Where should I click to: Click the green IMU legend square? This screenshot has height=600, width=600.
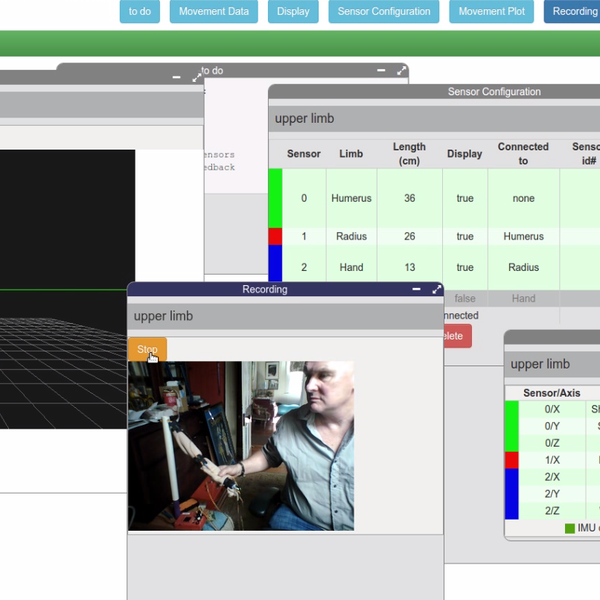[x=570, y=528]
